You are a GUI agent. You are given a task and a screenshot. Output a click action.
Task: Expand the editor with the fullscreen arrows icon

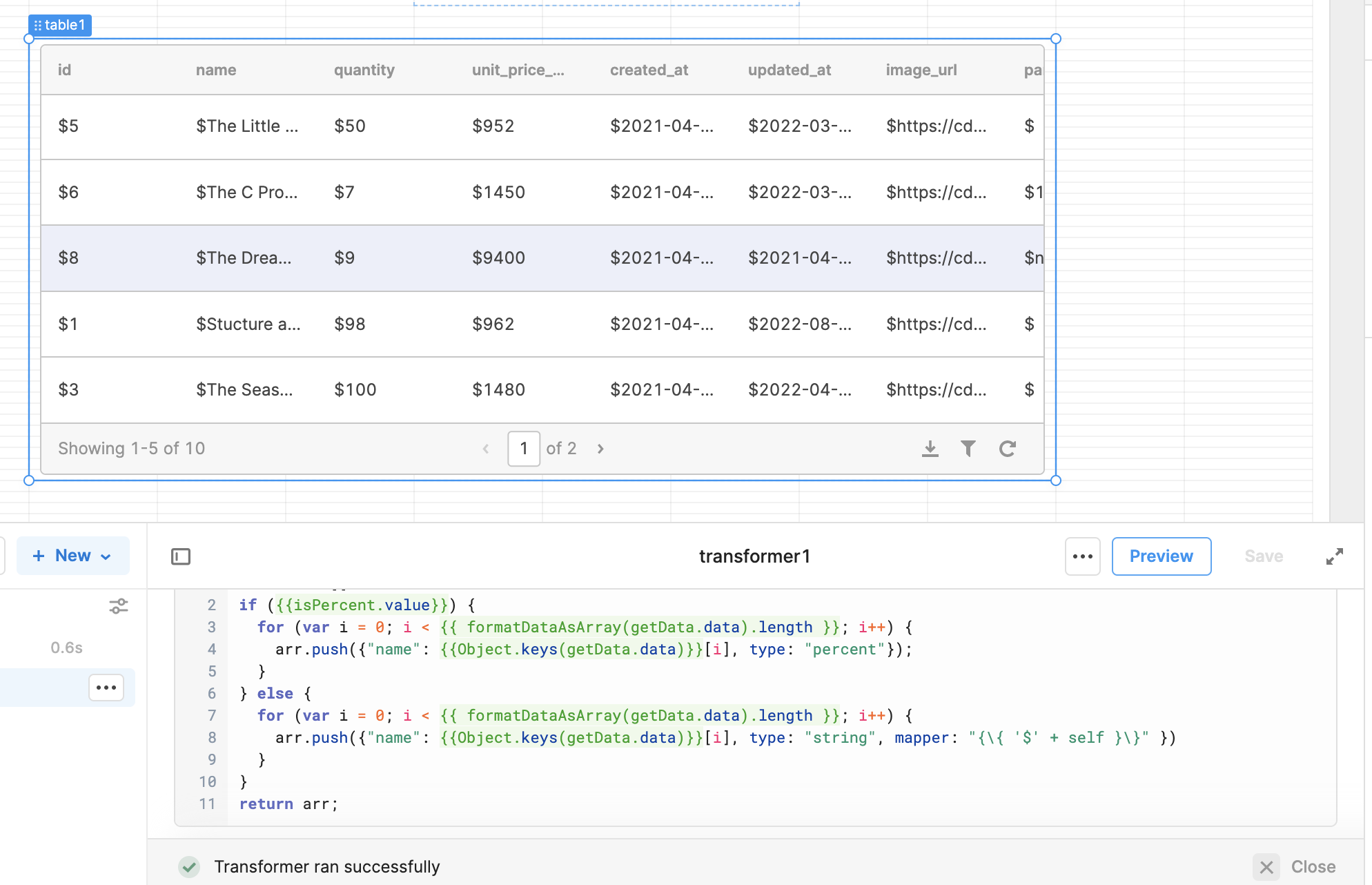click(1335, 556)
